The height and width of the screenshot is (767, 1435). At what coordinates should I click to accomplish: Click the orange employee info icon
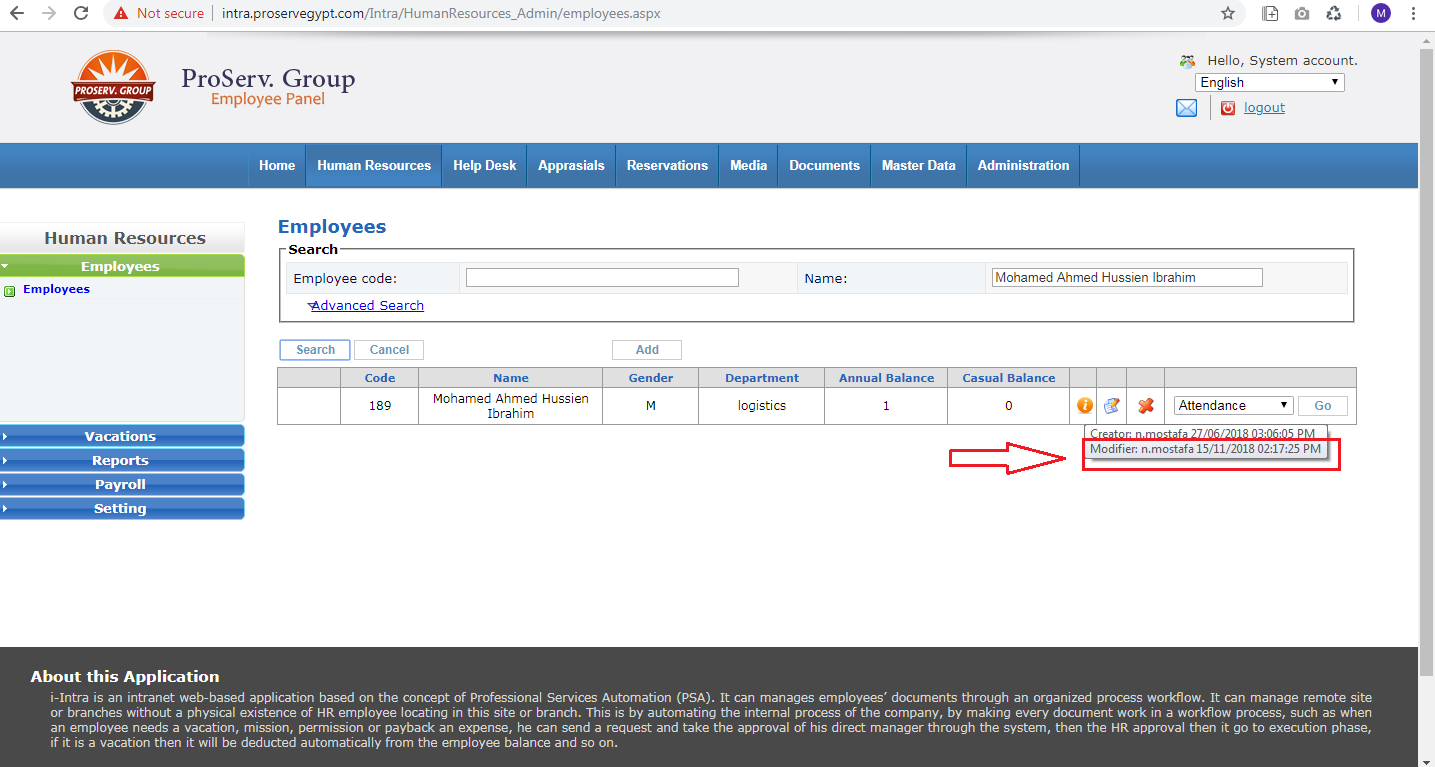1084,405
